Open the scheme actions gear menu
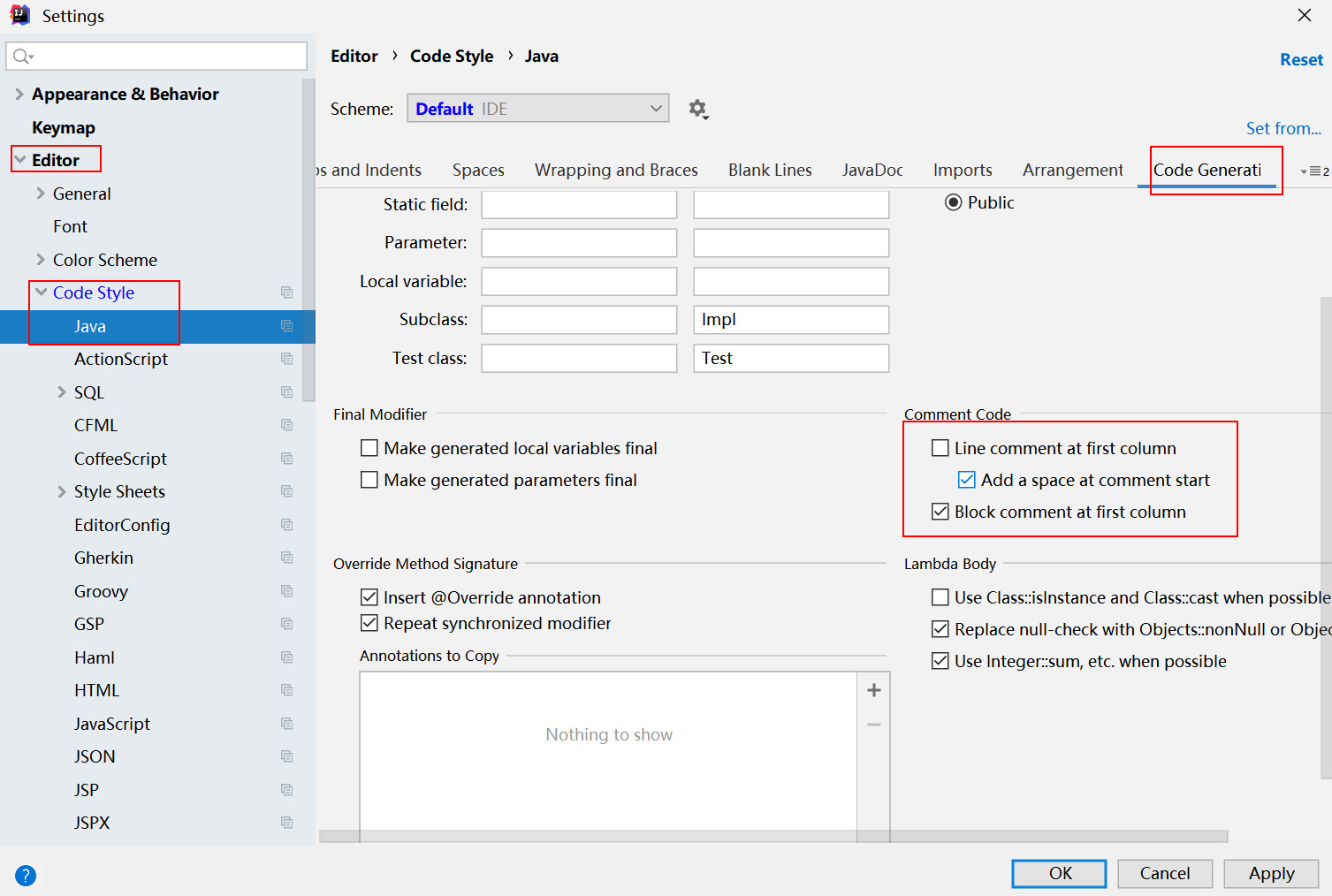This screenshot has height=896, width=1332. pyautogui.click(x=698, y=110)
